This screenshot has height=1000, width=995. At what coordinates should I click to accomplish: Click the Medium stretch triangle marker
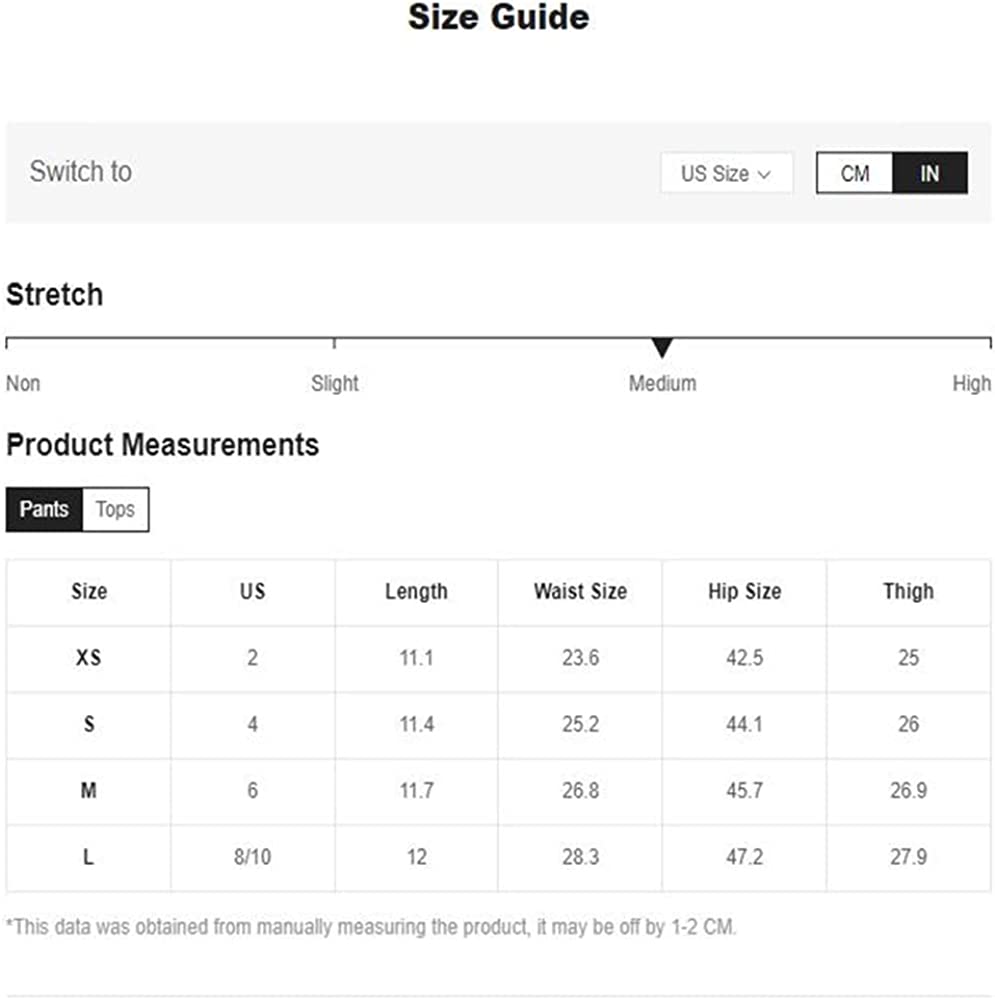[x=662, y=348]
